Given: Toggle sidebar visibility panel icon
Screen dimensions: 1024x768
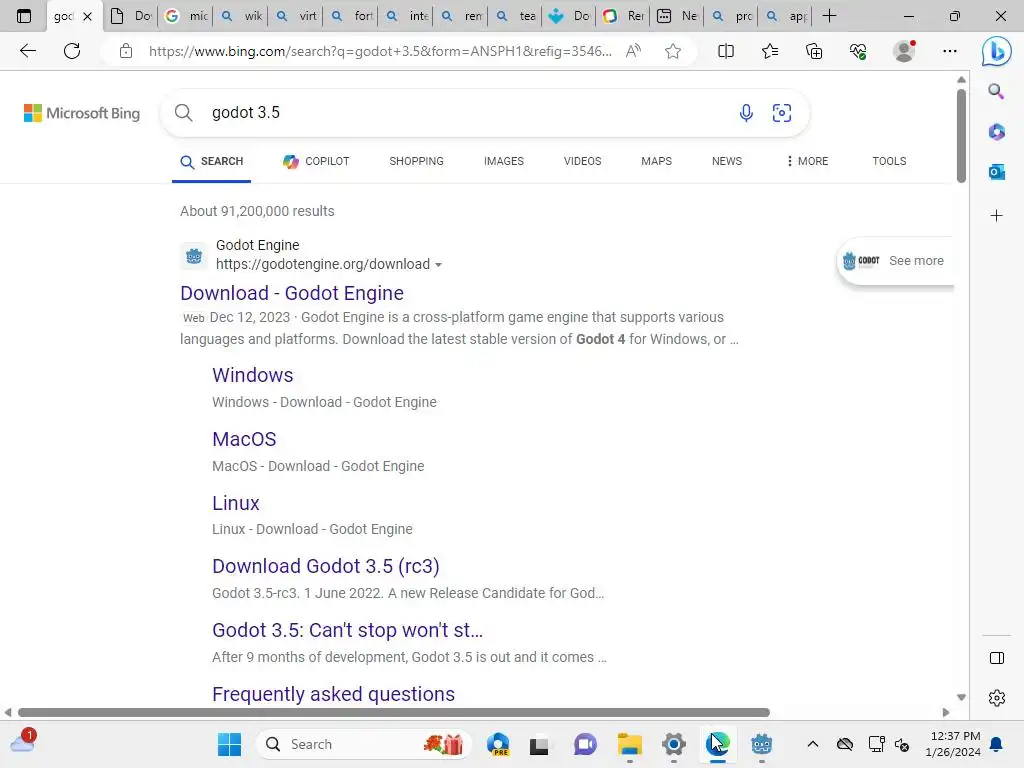Looking at the screenshot, I should point(997,658).
